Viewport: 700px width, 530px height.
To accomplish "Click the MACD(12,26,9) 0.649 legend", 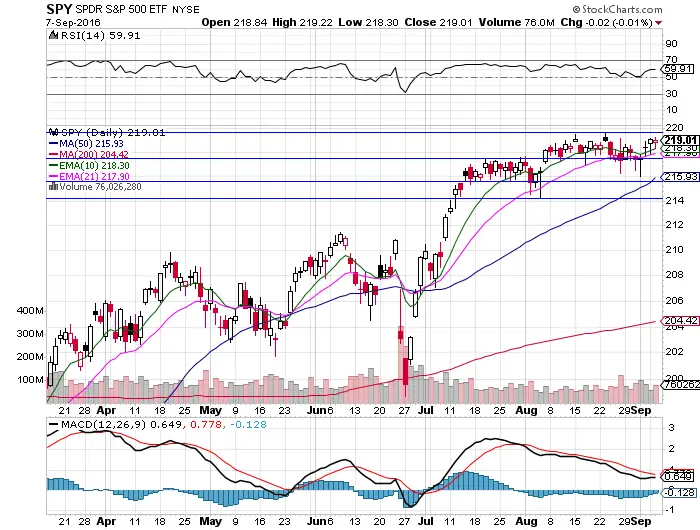I will [x=121, y=424].
